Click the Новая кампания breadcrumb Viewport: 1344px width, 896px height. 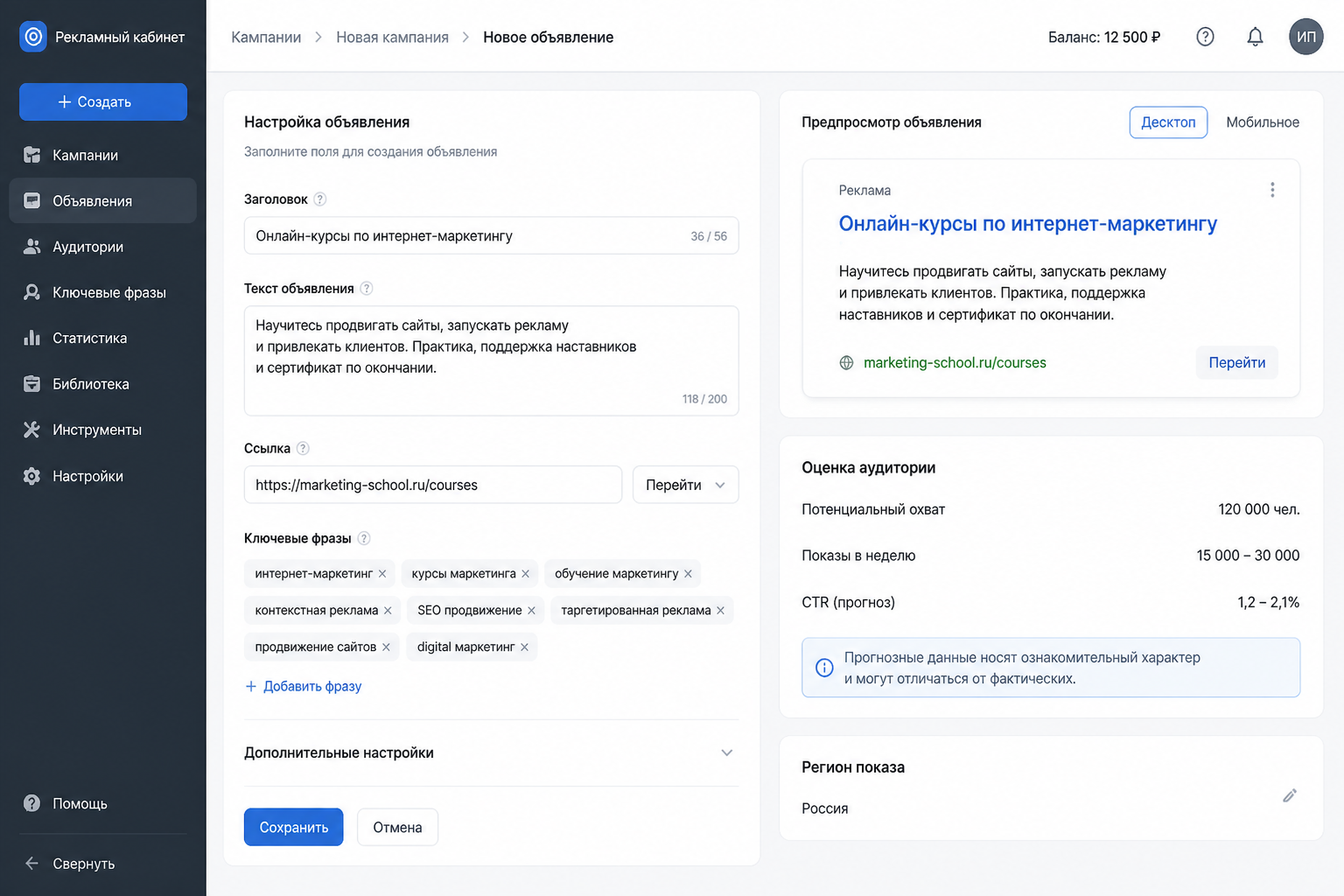392,38
